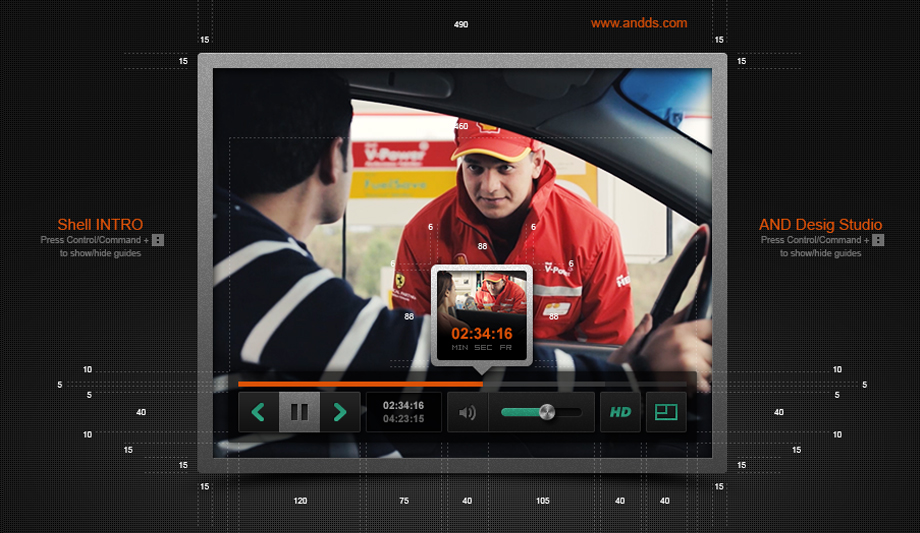Screen dimensions: 920x533
Task: Click the orange 02:34:16 timecode in popup
Action: [482, 334]
